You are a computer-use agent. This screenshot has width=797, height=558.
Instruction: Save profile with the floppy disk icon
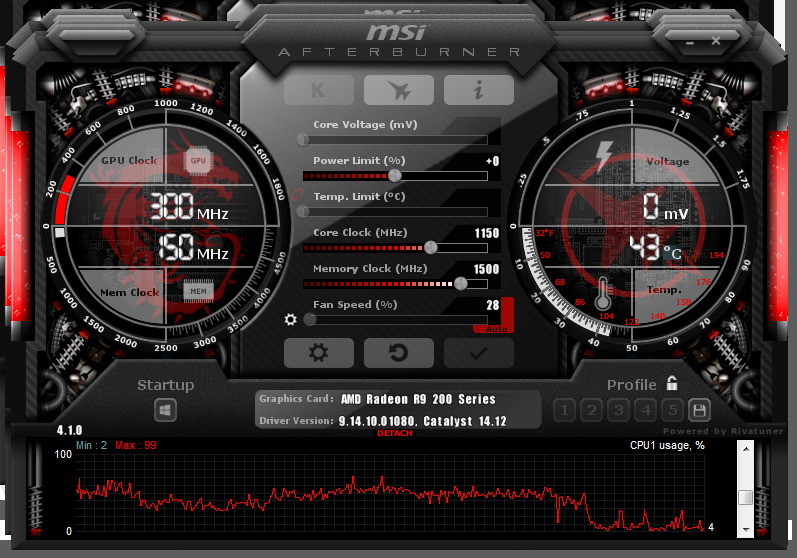(x=699, y=410)
